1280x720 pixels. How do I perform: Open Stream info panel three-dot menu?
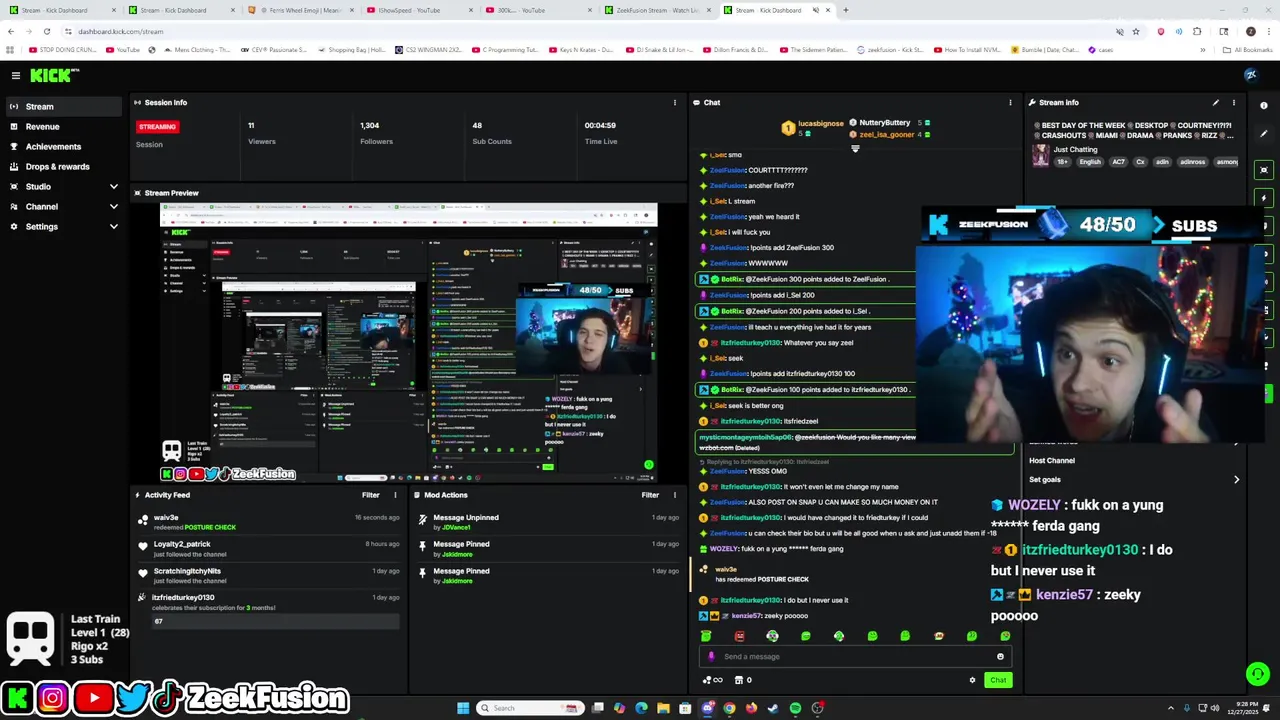point(1233,102)
